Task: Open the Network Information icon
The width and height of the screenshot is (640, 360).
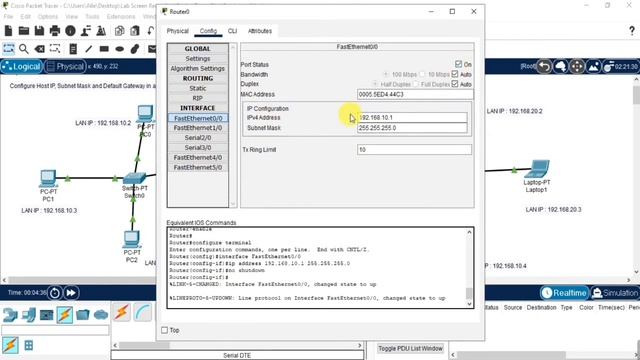Action: [70, 31]
